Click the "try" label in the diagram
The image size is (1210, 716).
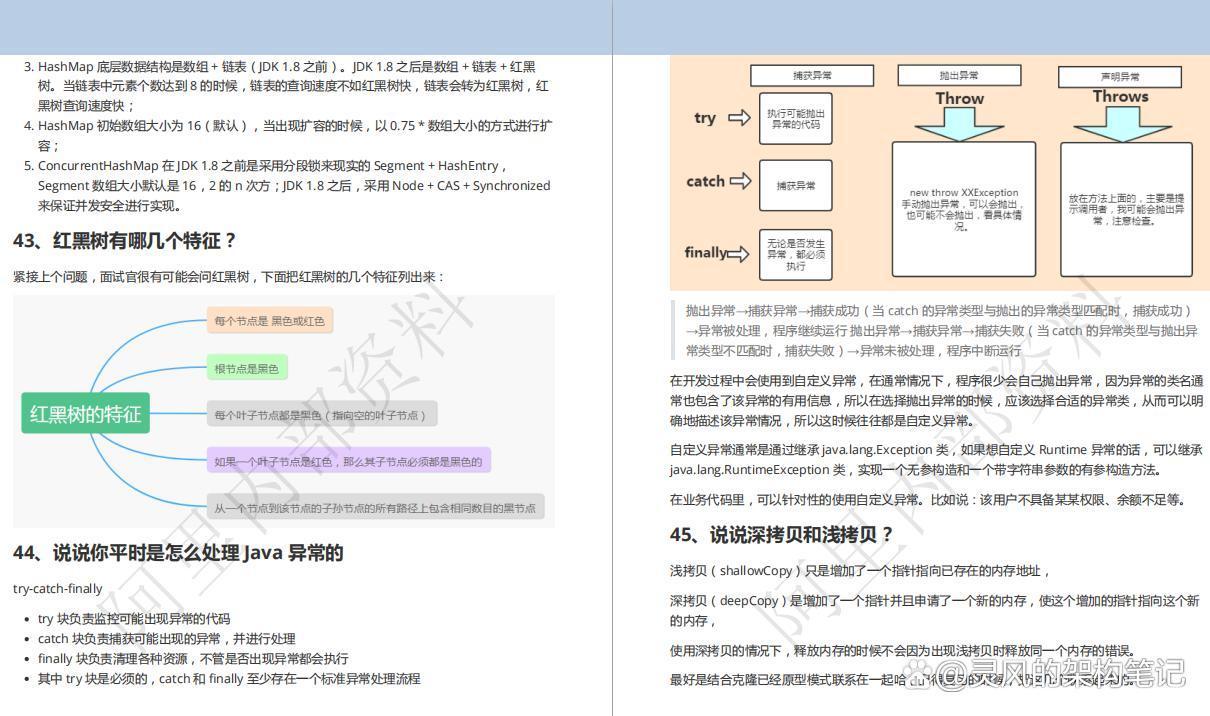(705, 118)
